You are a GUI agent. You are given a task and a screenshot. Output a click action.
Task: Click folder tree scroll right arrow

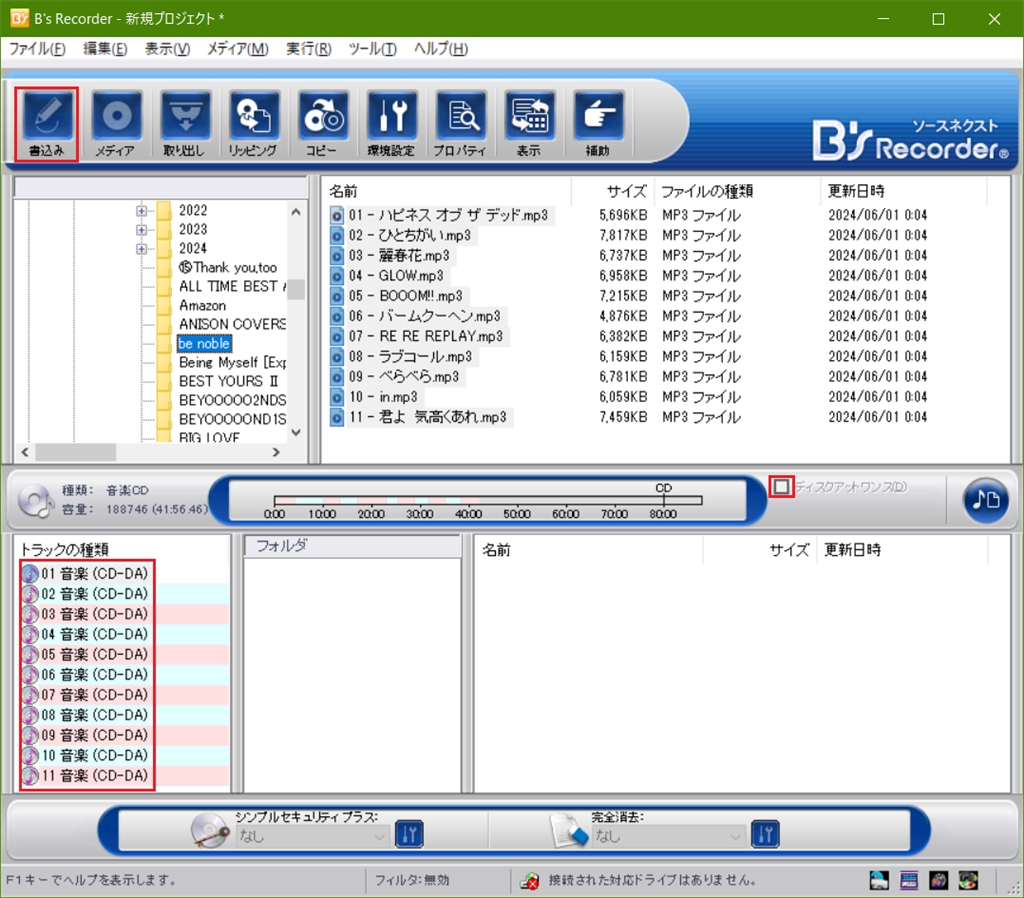click(276, 452)
